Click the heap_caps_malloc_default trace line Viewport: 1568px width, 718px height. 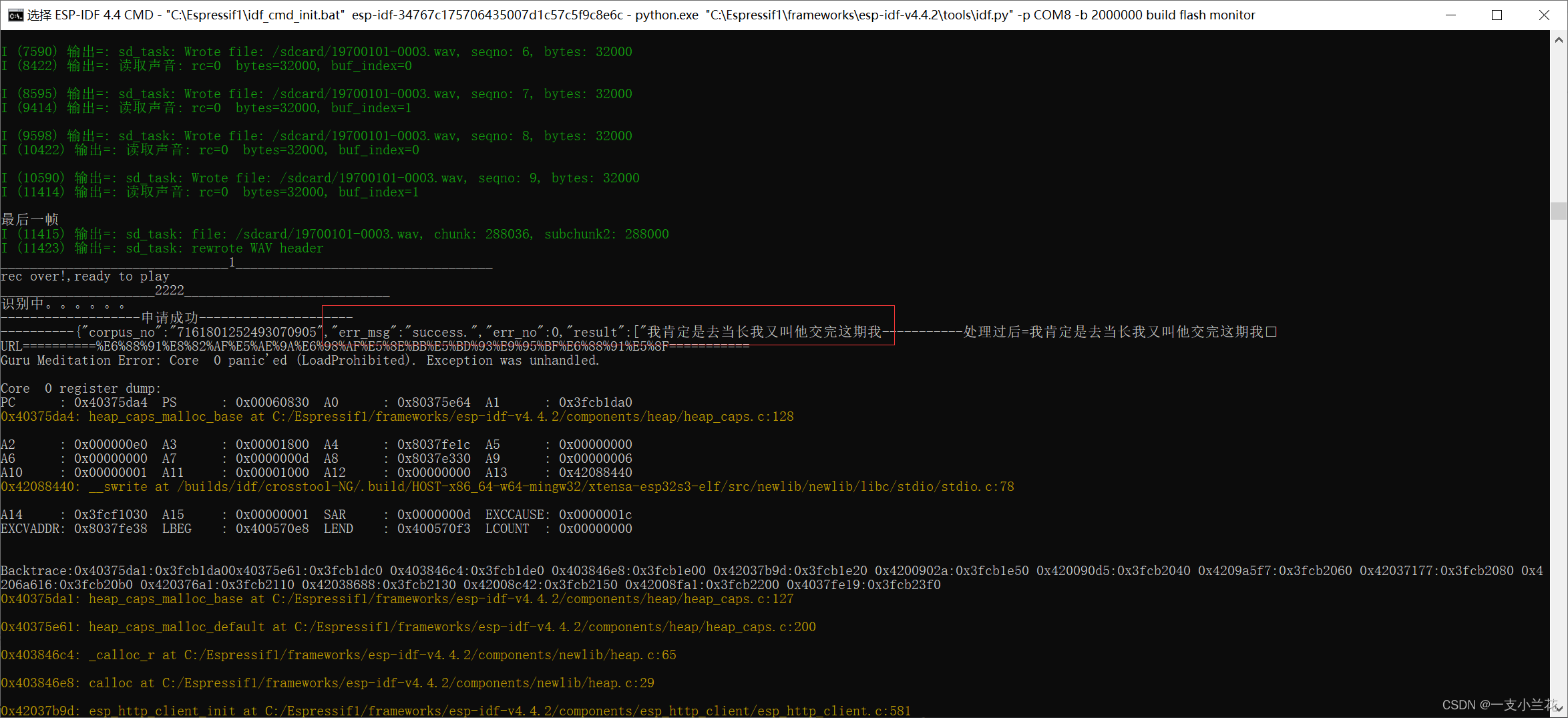[x=408, y=626]
